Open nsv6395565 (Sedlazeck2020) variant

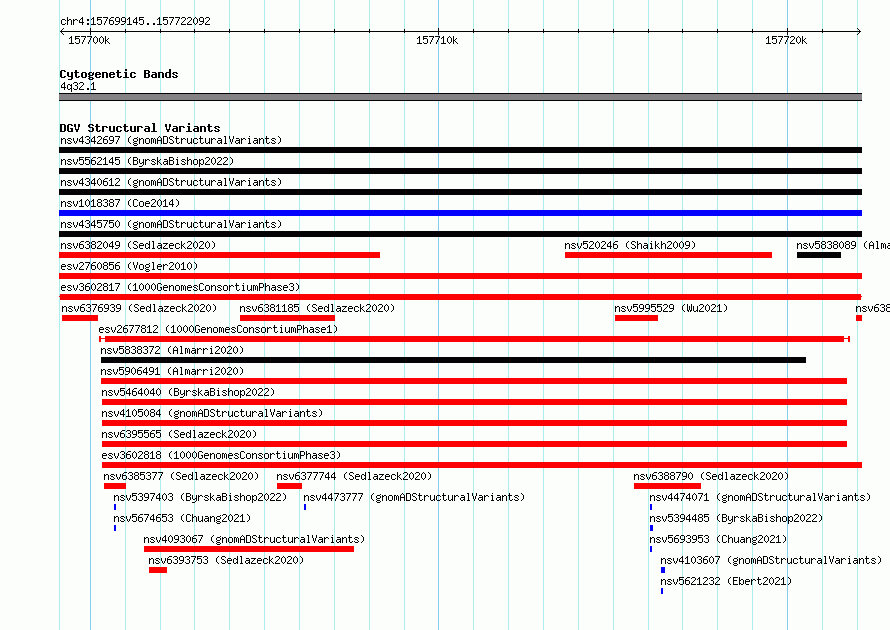click(179, 434)
